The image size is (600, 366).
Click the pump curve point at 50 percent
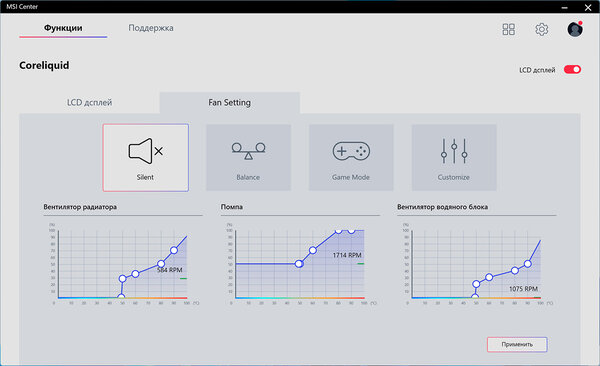[299, 264]
